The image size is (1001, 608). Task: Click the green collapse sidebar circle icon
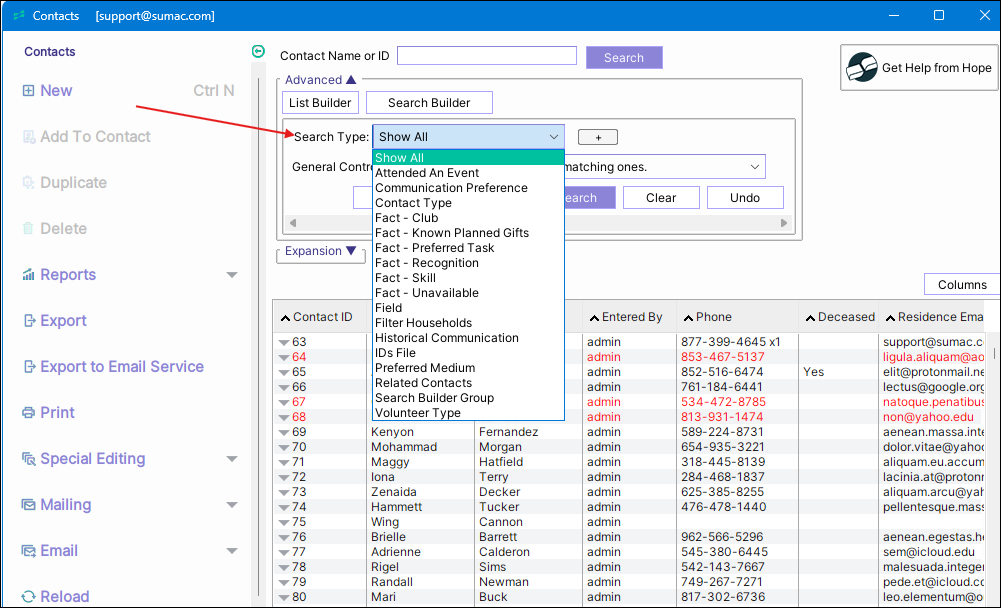259,52
